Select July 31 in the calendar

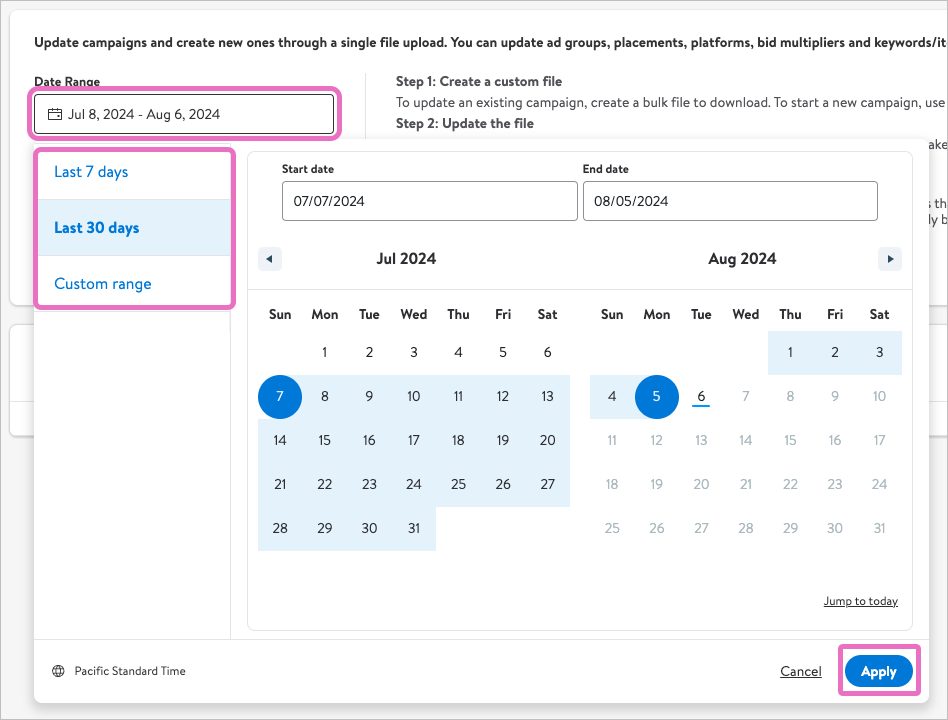click(x=414, y=528)
